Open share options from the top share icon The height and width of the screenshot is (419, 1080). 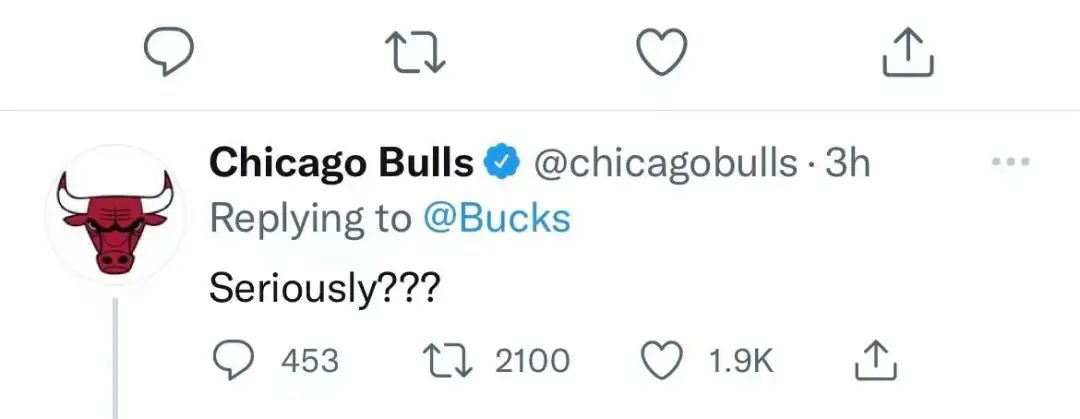(908, 52)
